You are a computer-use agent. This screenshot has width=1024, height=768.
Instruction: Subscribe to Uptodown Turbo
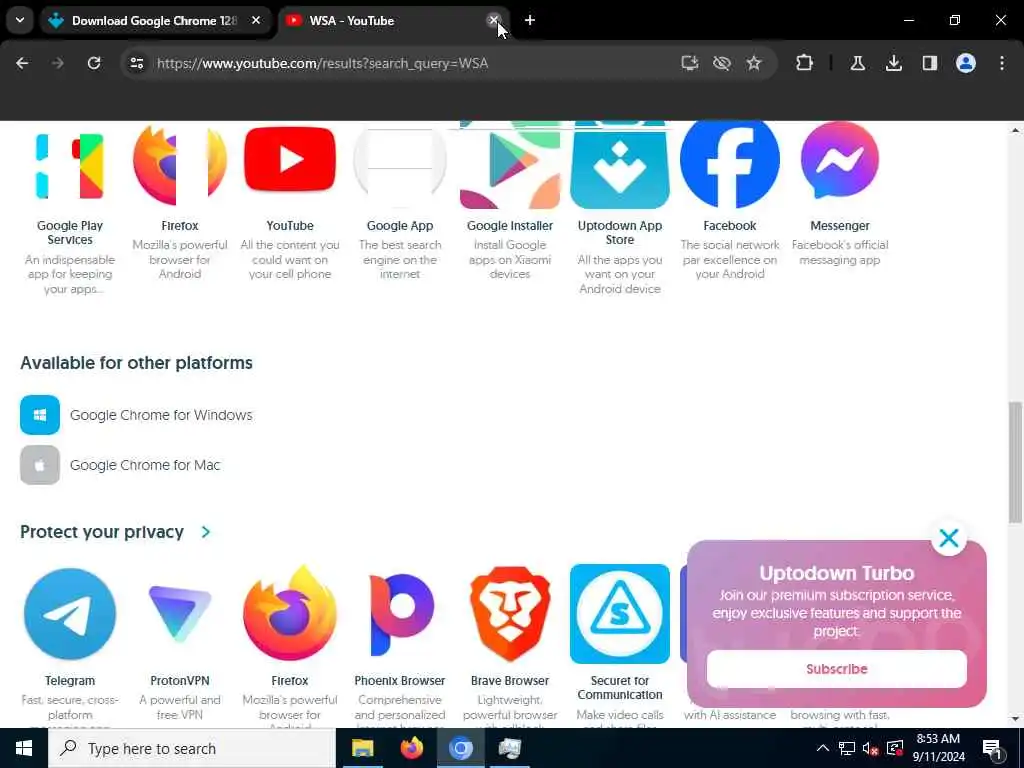coord(837,669)
